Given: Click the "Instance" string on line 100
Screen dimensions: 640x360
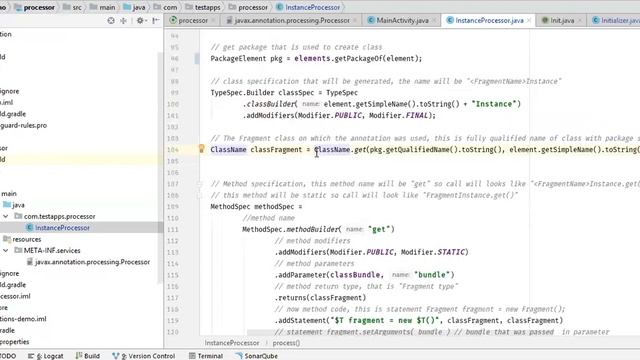Looking at the screenshot, I should tap(494, 104).
